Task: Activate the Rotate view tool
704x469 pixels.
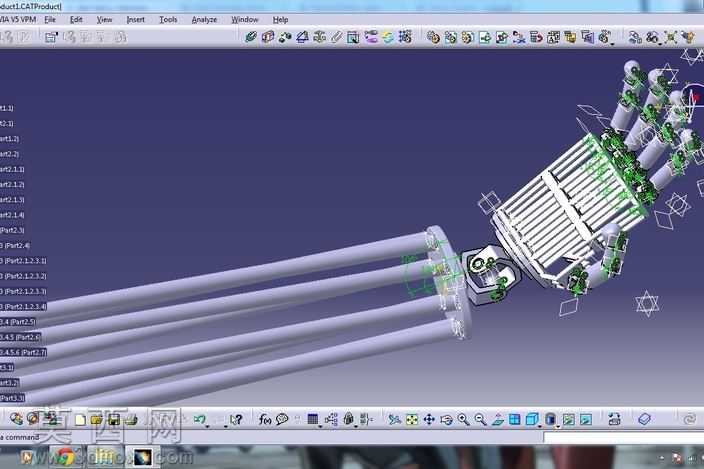Action: (446, 419)
